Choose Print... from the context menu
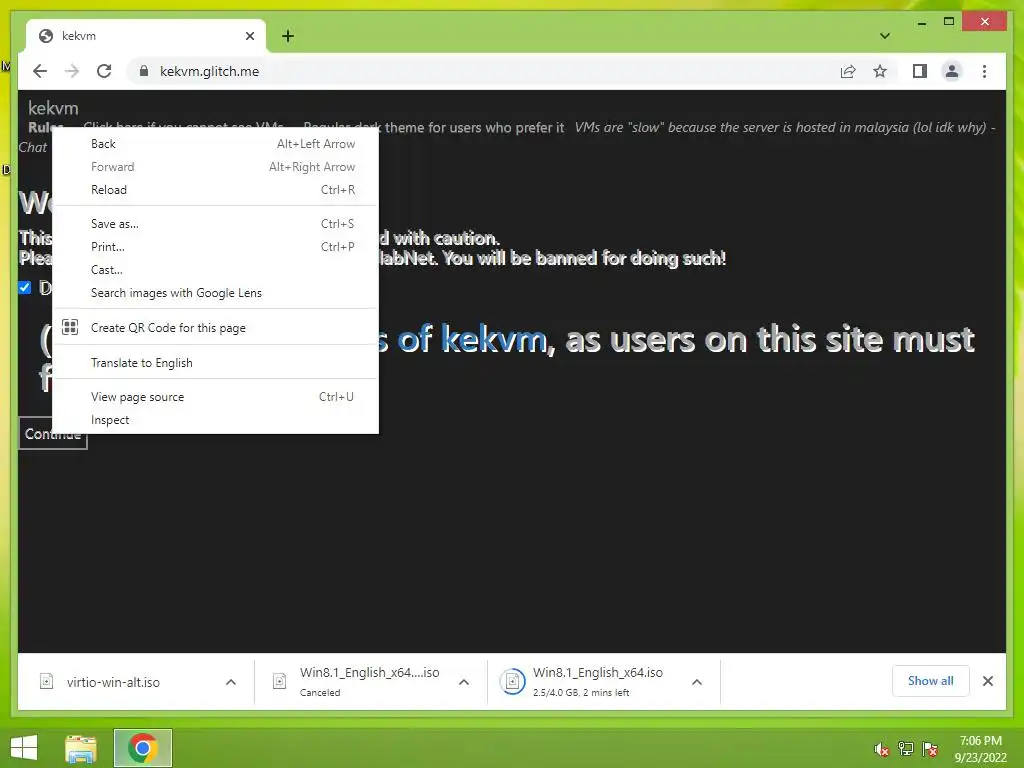This screenshot has width=1024, height=768. pyautogui.click(x=216, y=247)
